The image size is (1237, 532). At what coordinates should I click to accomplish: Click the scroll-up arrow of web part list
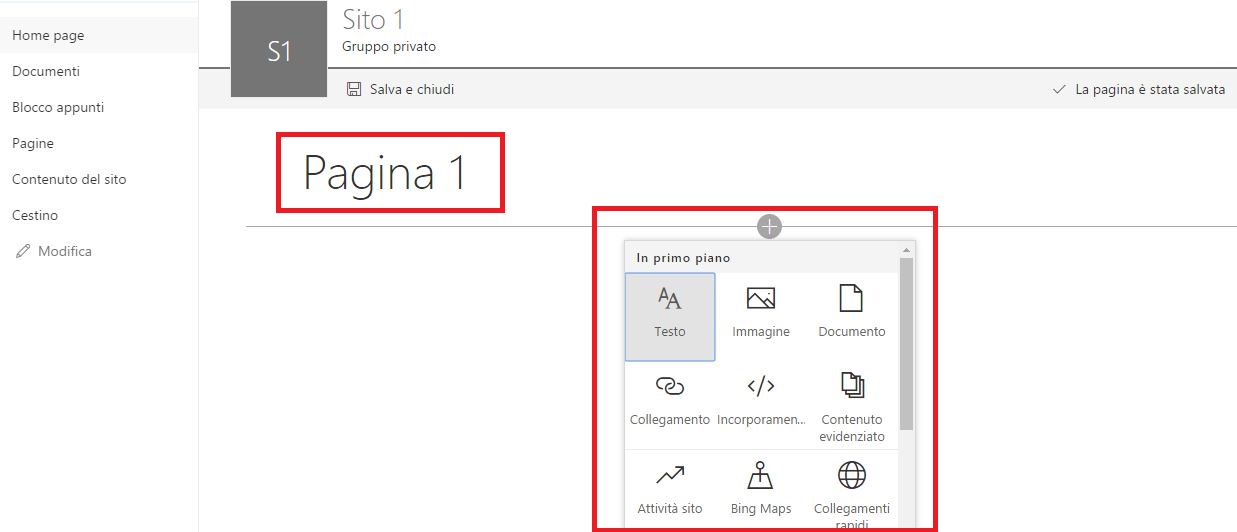tap(906, 249)
